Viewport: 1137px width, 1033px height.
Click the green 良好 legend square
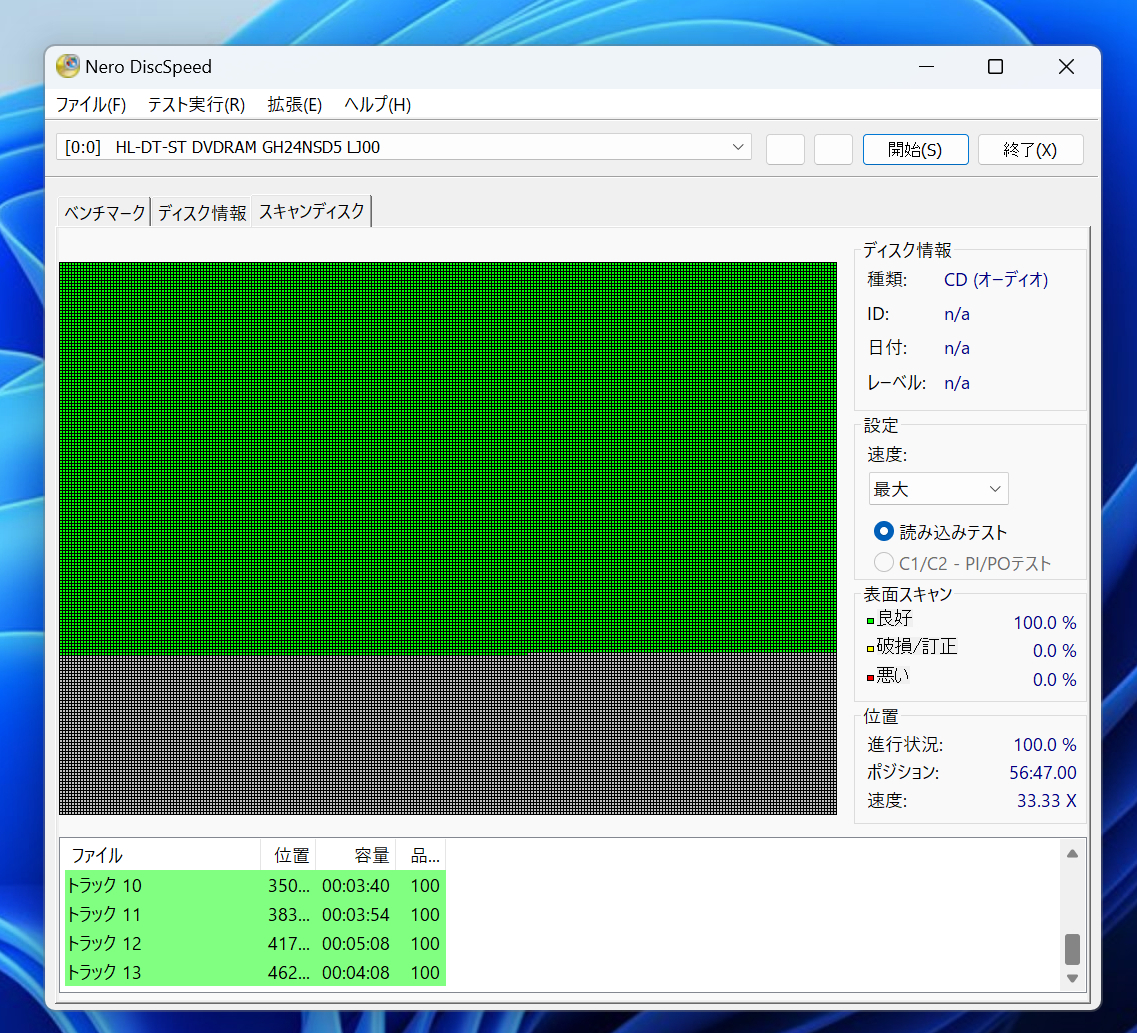tap(870, 621)
